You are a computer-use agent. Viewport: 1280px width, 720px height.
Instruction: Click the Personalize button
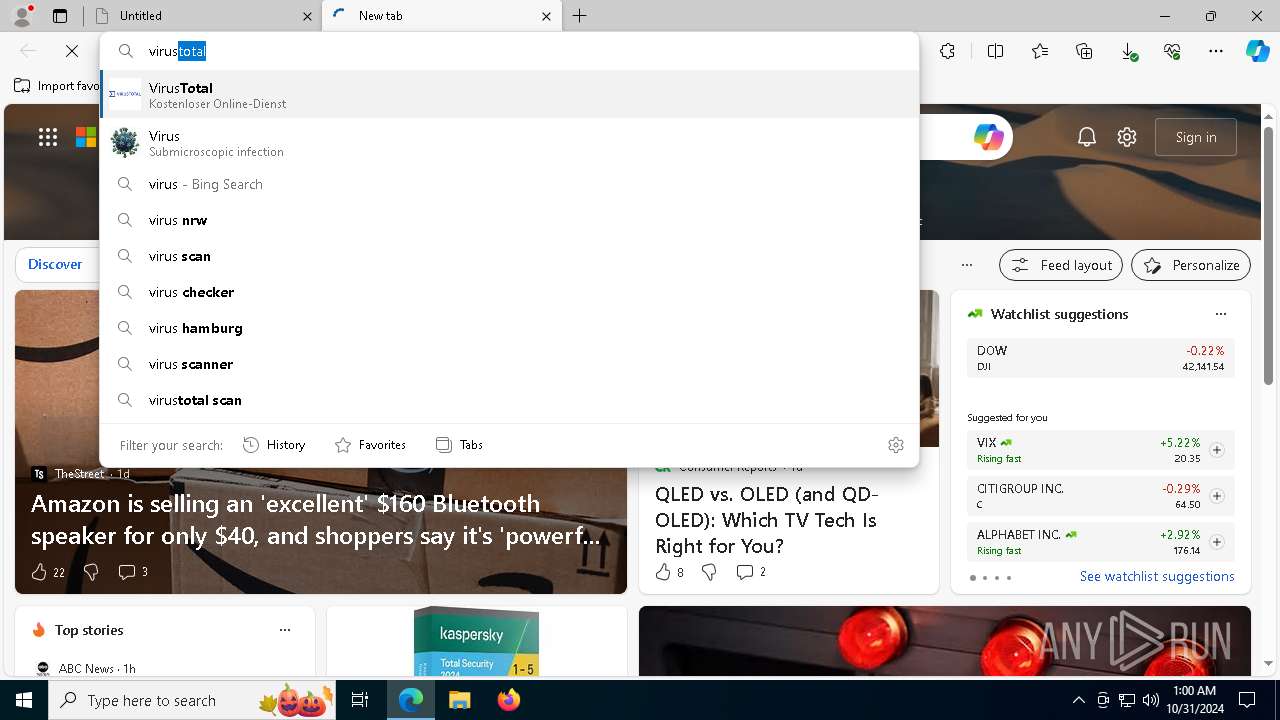[1191, 265]
